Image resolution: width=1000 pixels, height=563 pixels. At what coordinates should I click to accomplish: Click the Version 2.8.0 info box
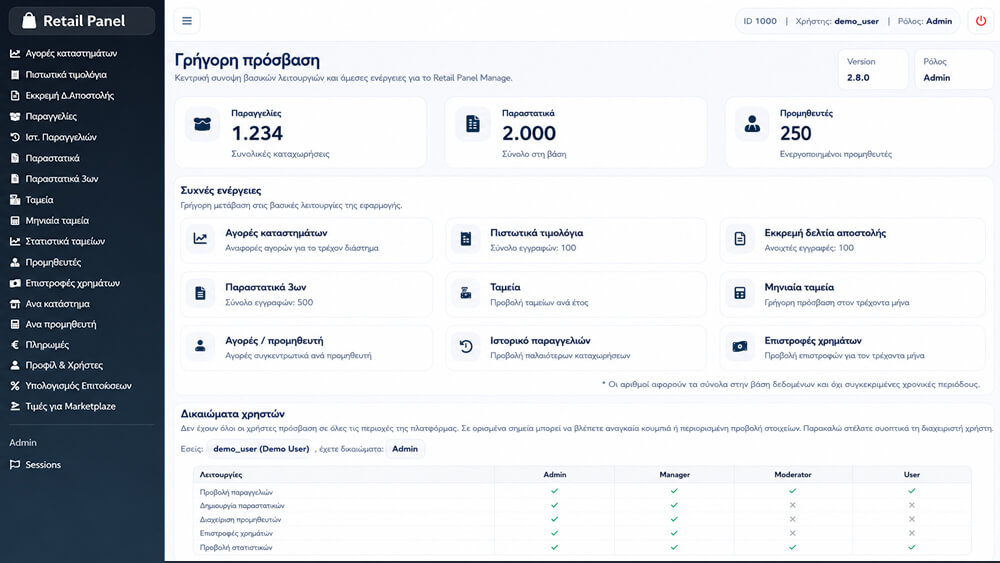(872, 69)
